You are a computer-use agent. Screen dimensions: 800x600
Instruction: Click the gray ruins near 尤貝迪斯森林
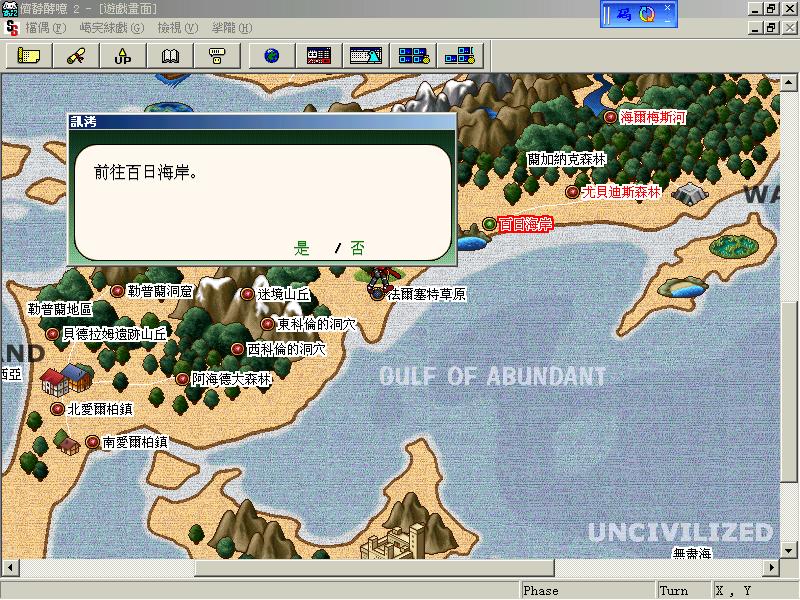click(x=690, y=194)
